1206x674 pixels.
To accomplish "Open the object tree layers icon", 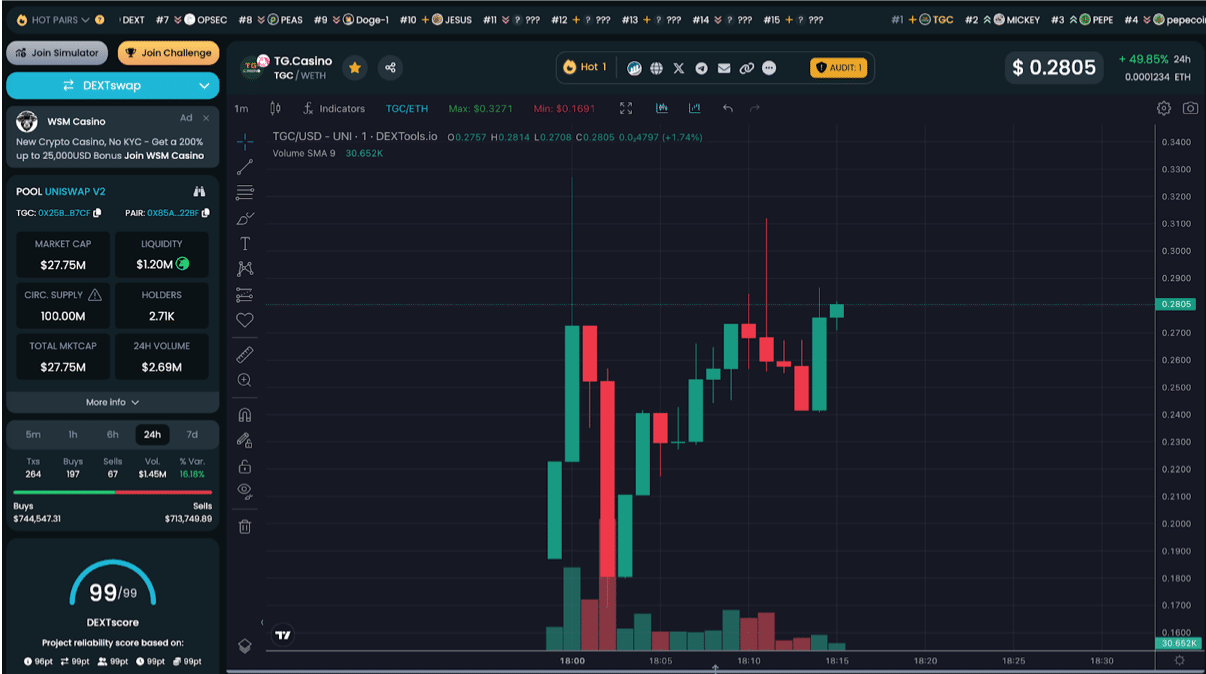I will tap(245, 646).
